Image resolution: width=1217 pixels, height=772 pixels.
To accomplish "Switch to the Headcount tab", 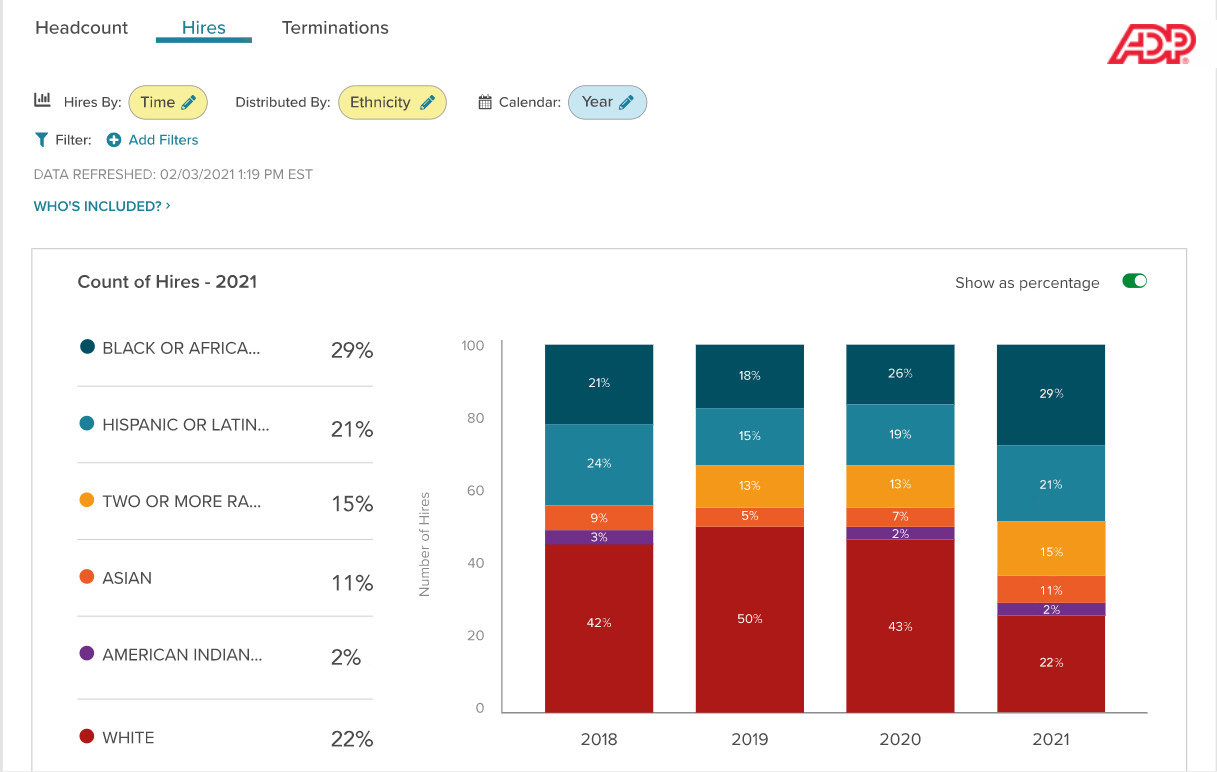I will 81,28.
